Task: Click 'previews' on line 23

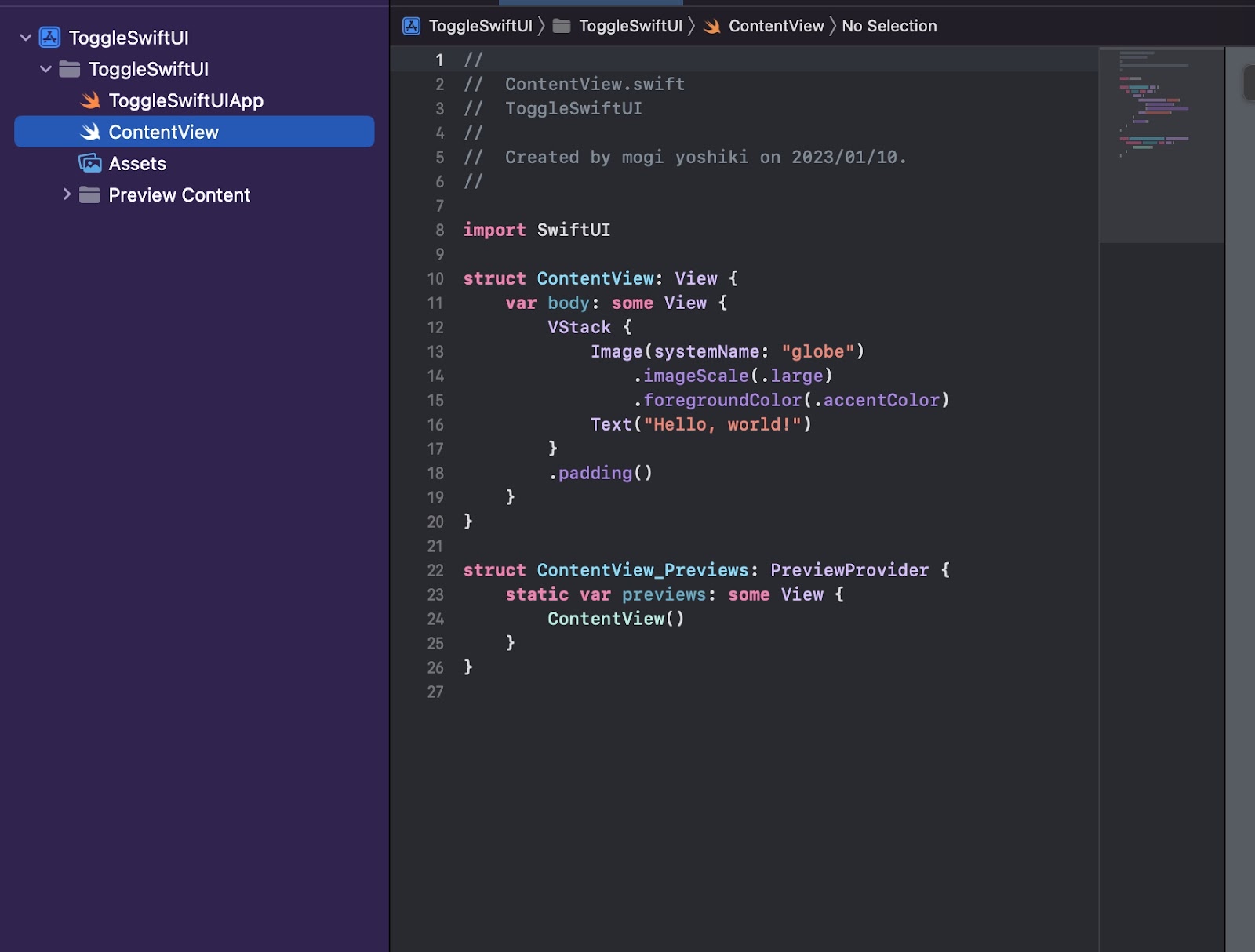Action: (x=664, y=594)
